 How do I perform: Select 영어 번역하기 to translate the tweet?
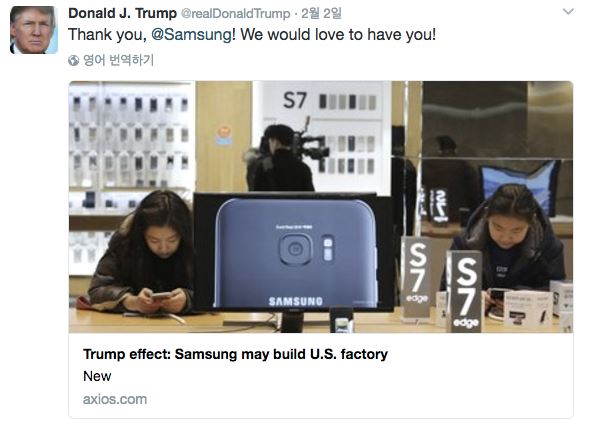point(119,60)
